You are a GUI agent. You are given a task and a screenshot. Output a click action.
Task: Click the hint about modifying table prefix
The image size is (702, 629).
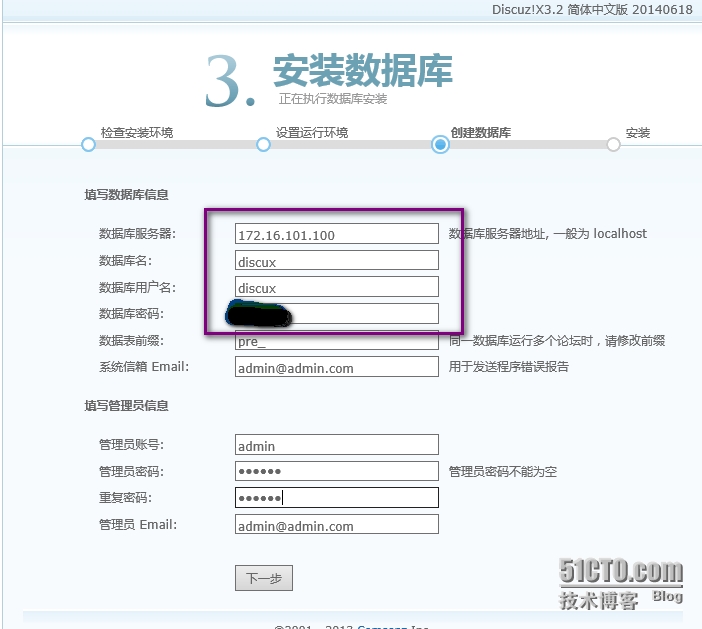(x=557, y=341)
